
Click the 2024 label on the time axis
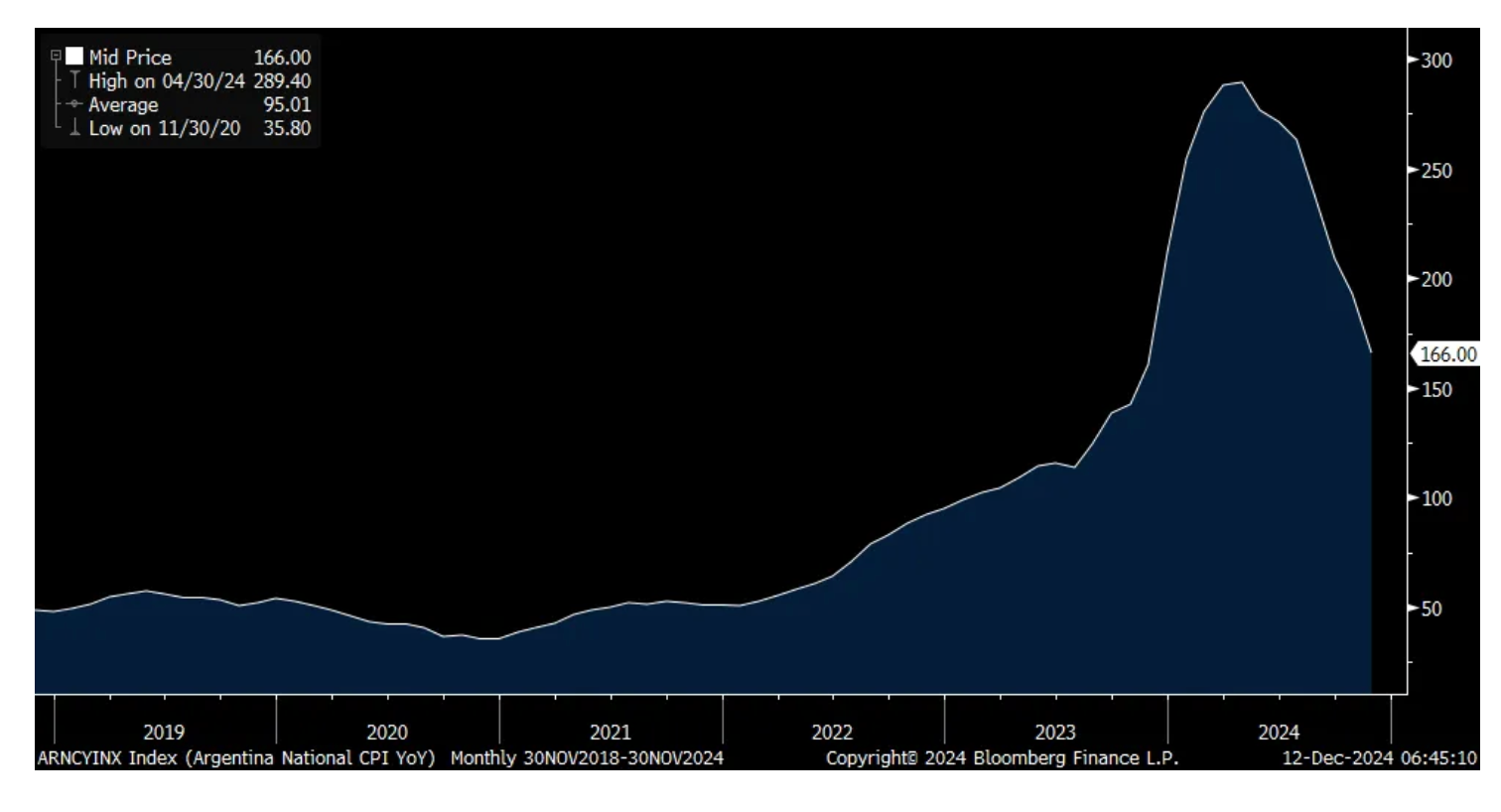coord(1279,733)
